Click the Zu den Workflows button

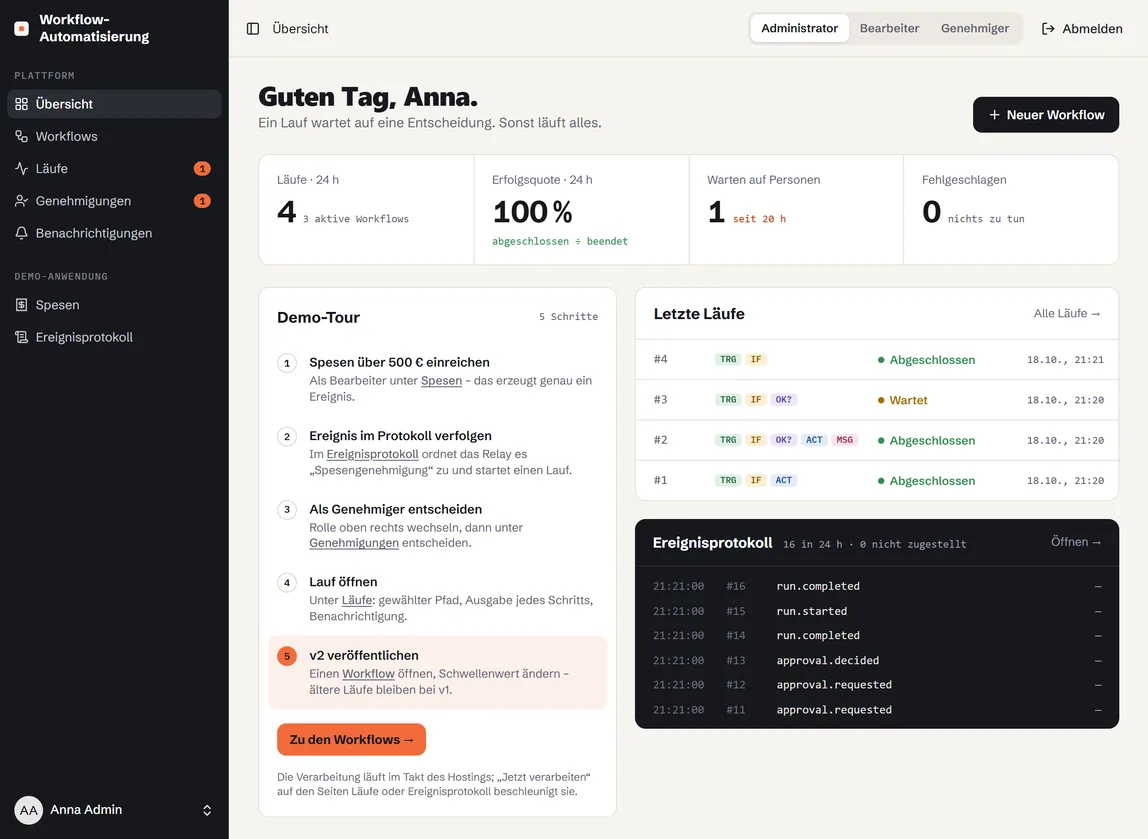tap(351, 739)
